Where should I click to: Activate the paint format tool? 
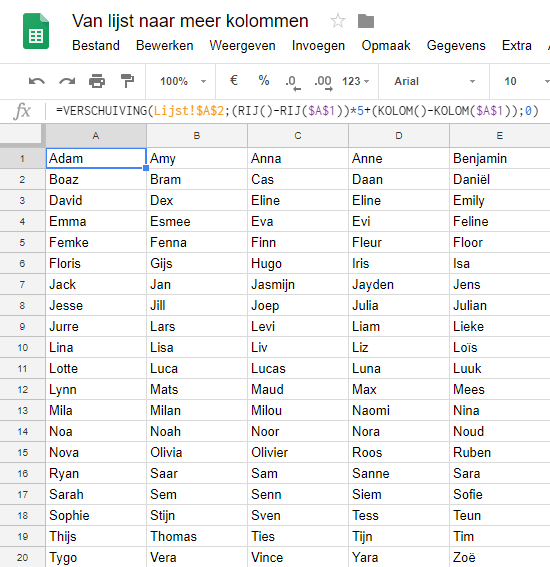coord(127,81)
